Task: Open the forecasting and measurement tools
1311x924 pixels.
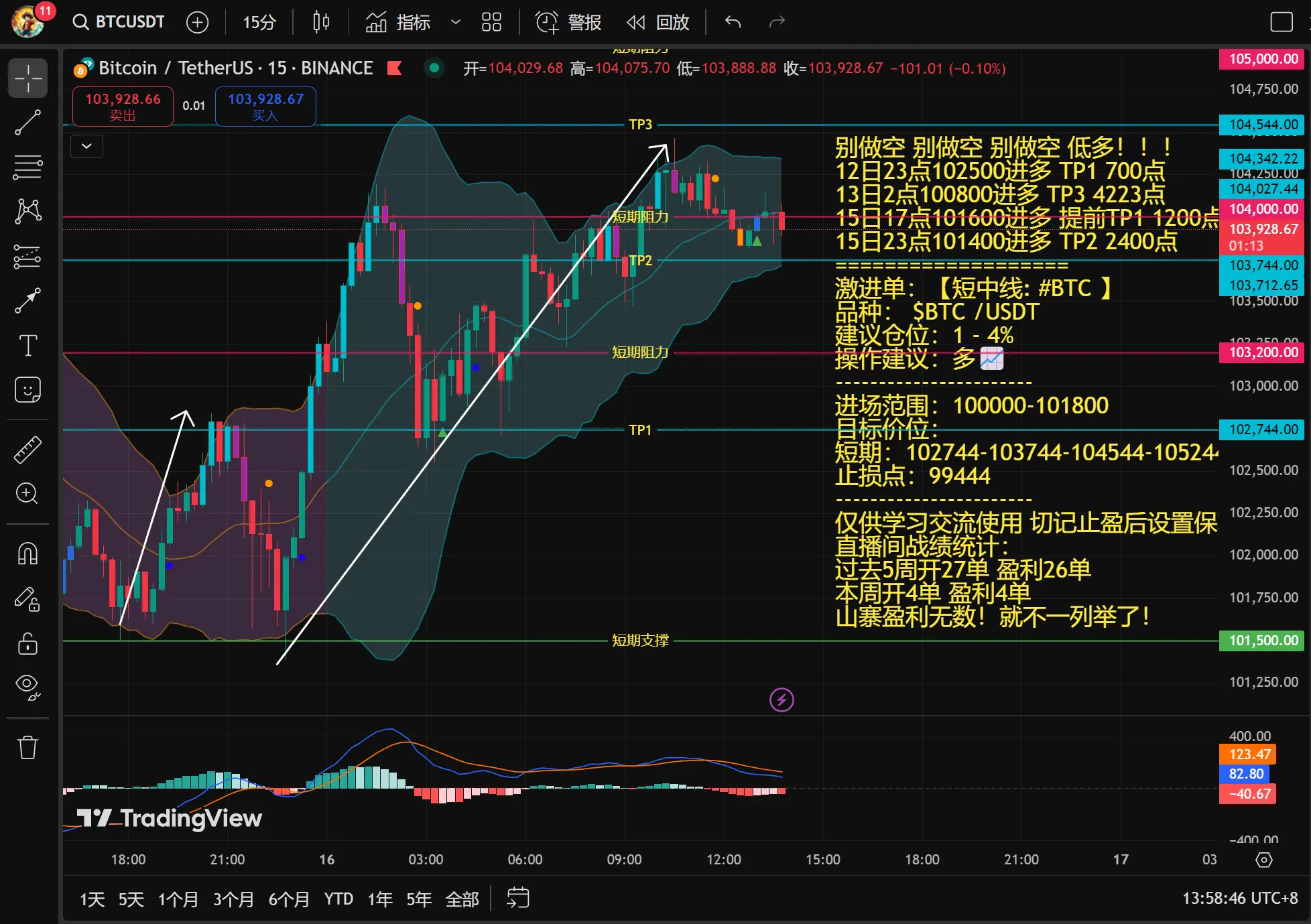Action: tap(27, 256)
